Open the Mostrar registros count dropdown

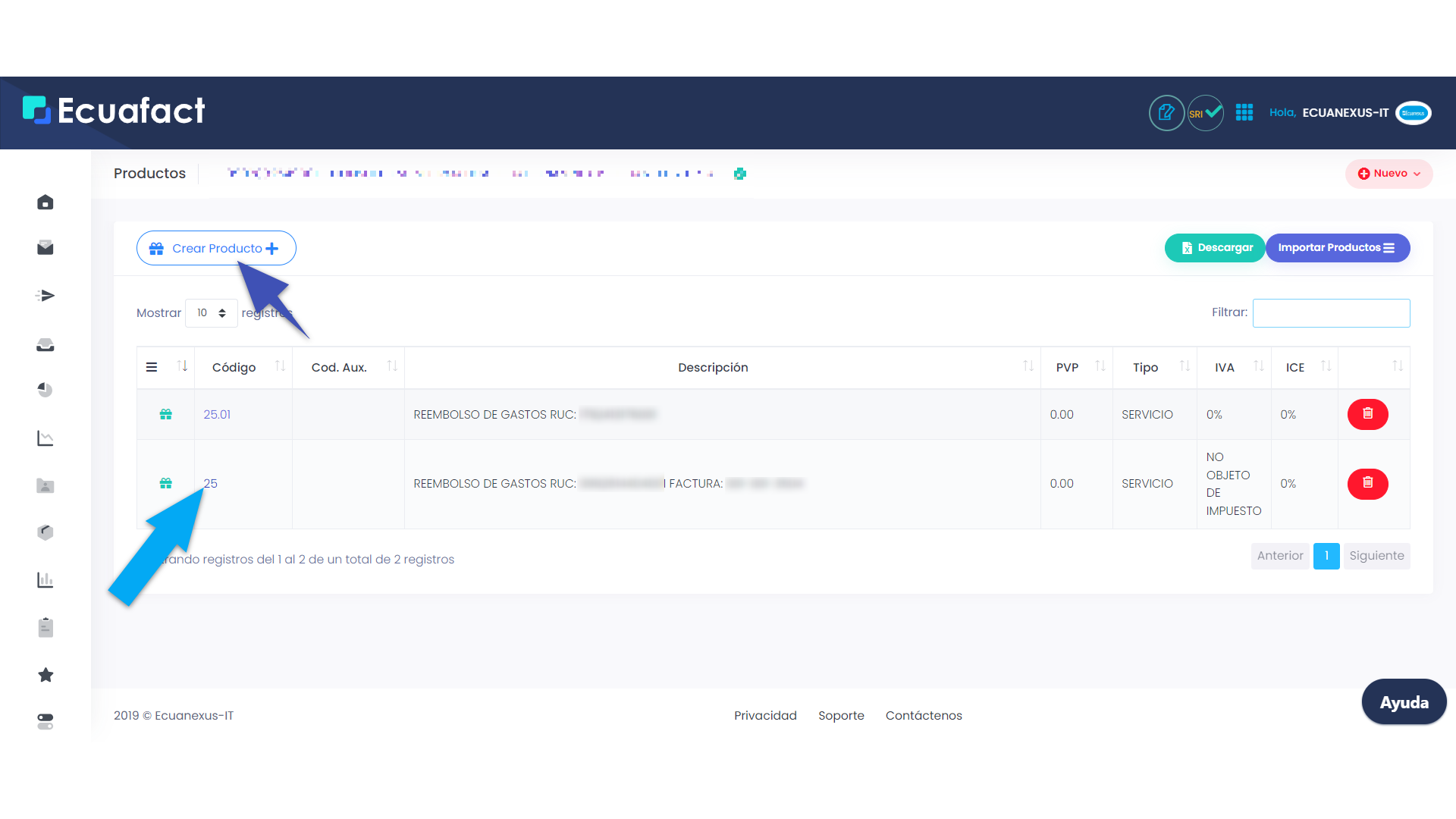pos(212,313)
